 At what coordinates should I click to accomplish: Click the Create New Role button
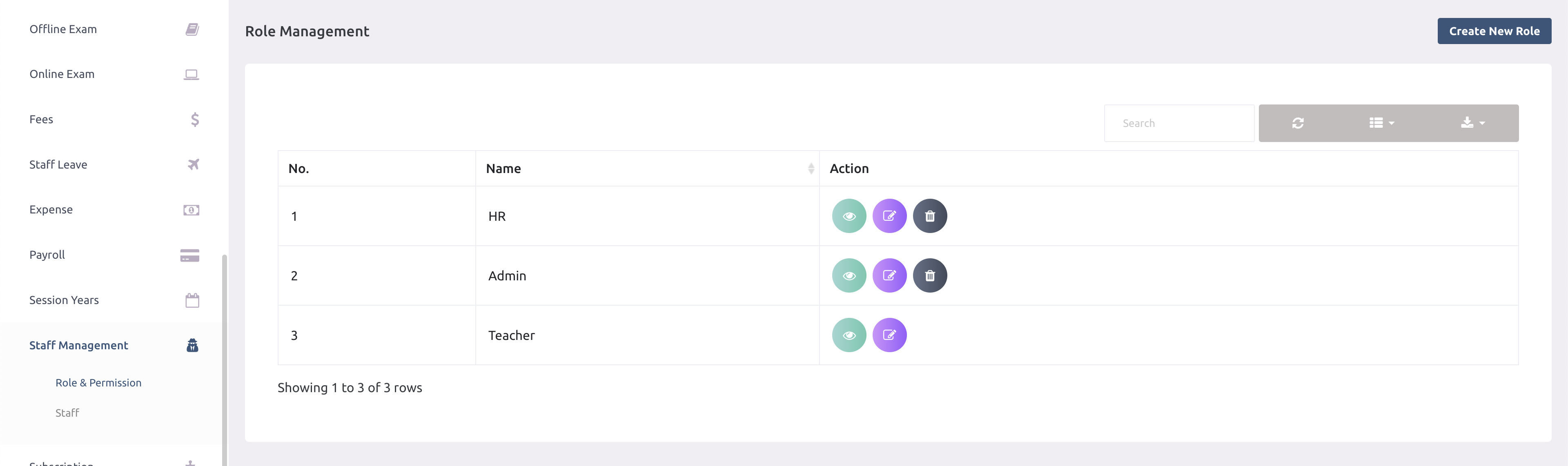[x=1494, y=31]
